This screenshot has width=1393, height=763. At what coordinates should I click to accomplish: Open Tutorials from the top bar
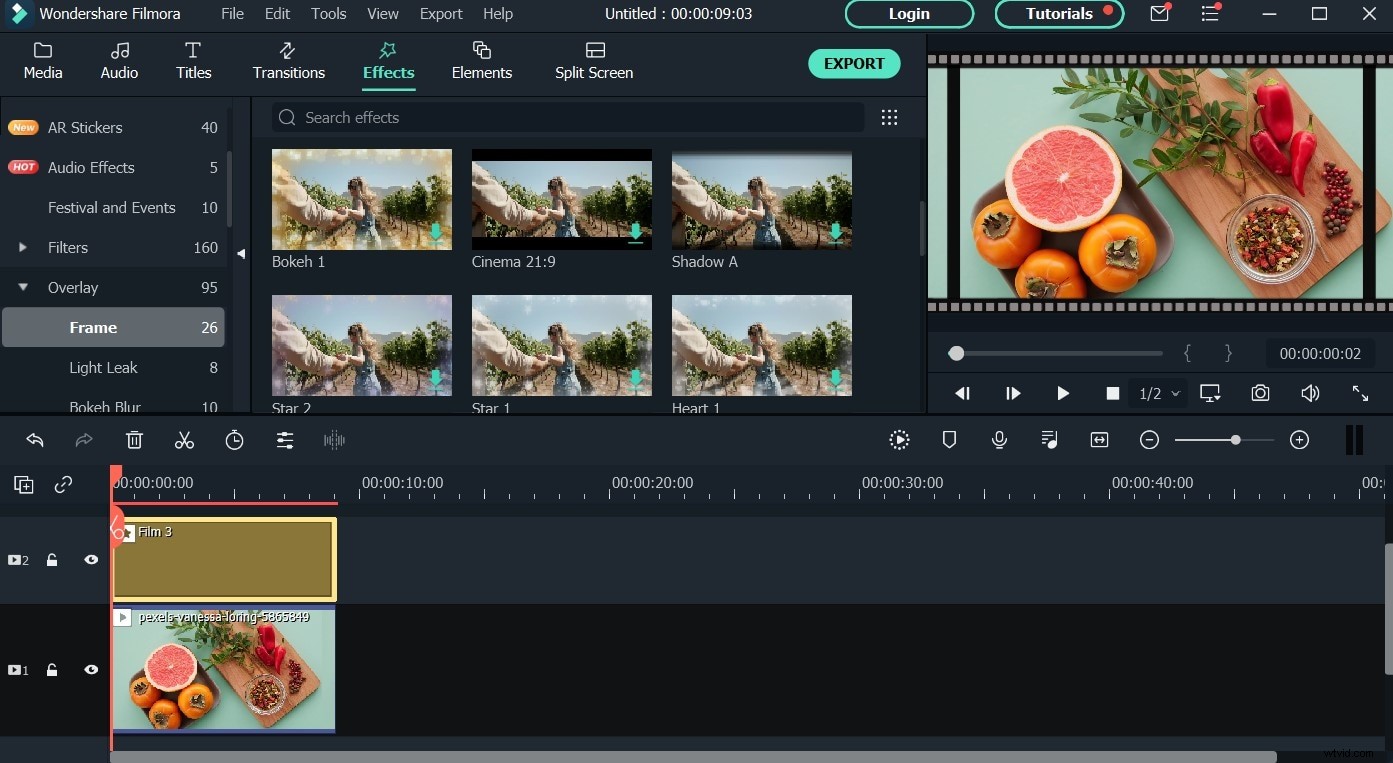(x=1058, y=13)
